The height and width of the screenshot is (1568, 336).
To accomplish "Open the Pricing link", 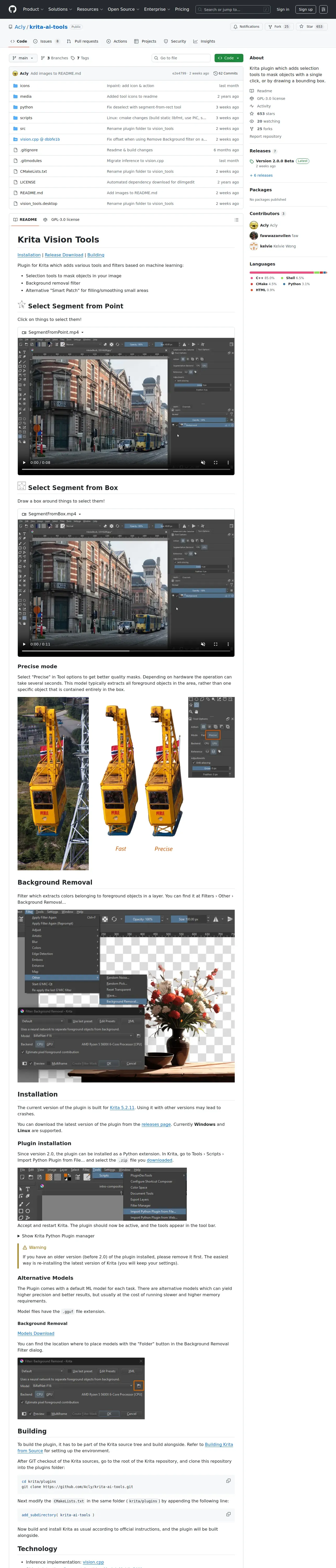I will click(182, 9).
